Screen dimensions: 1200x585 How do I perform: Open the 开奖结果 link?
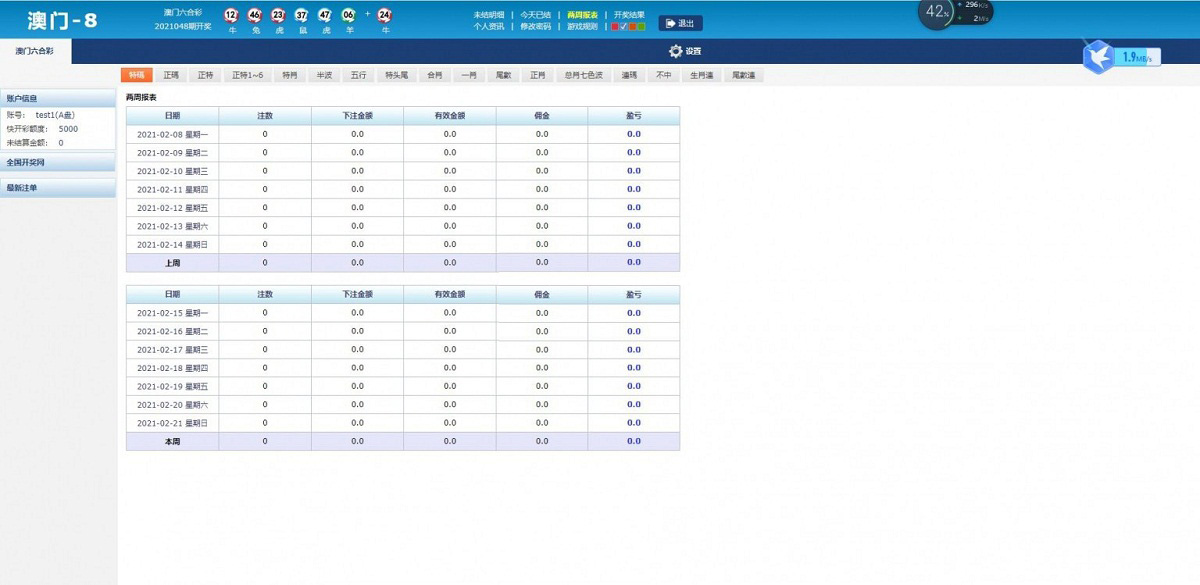(629, 15)
